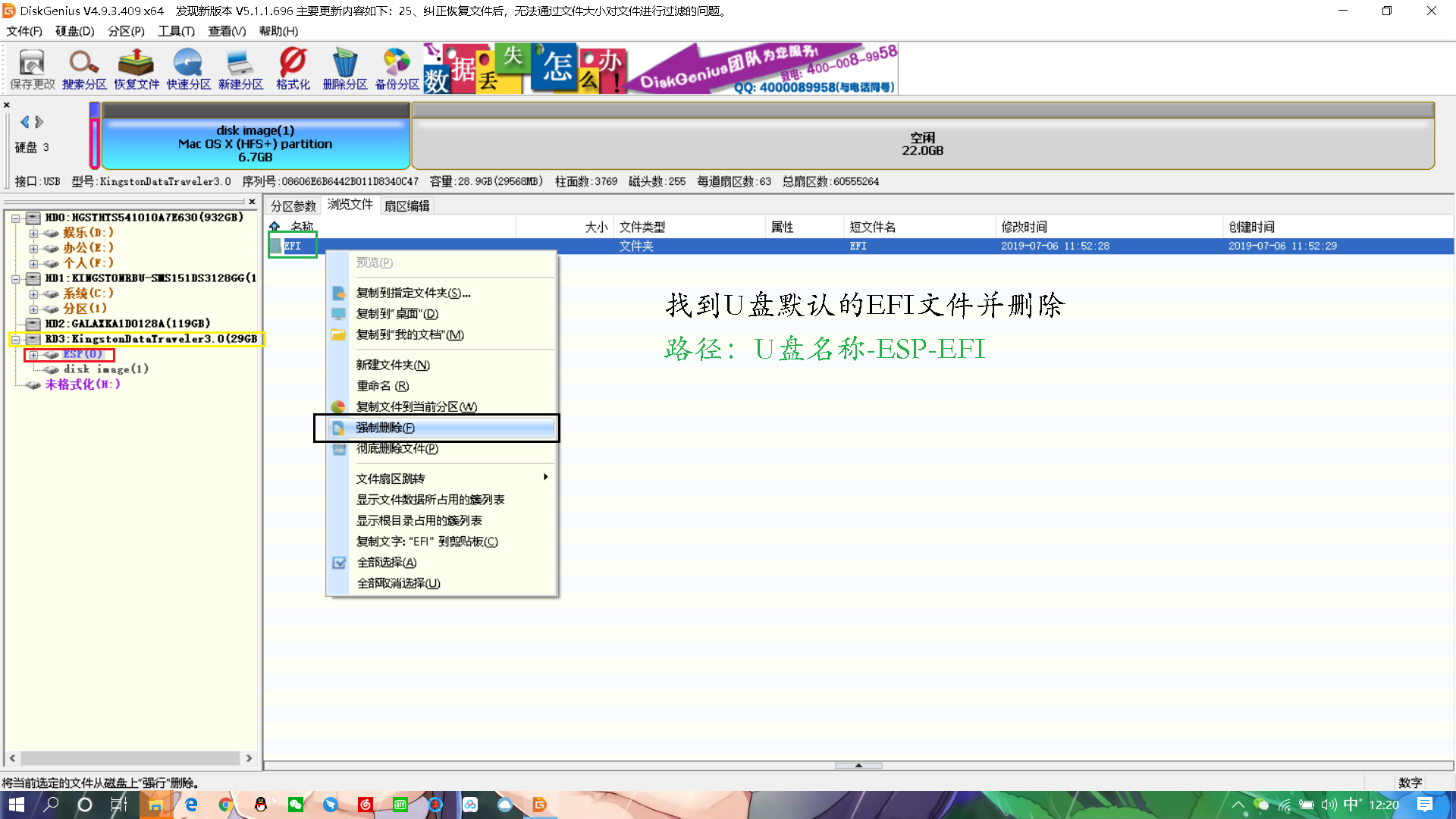Viewport: 1456px width, 819px height.
Task: Select disk image(1) in the disk tree
Action: [105, 369]
